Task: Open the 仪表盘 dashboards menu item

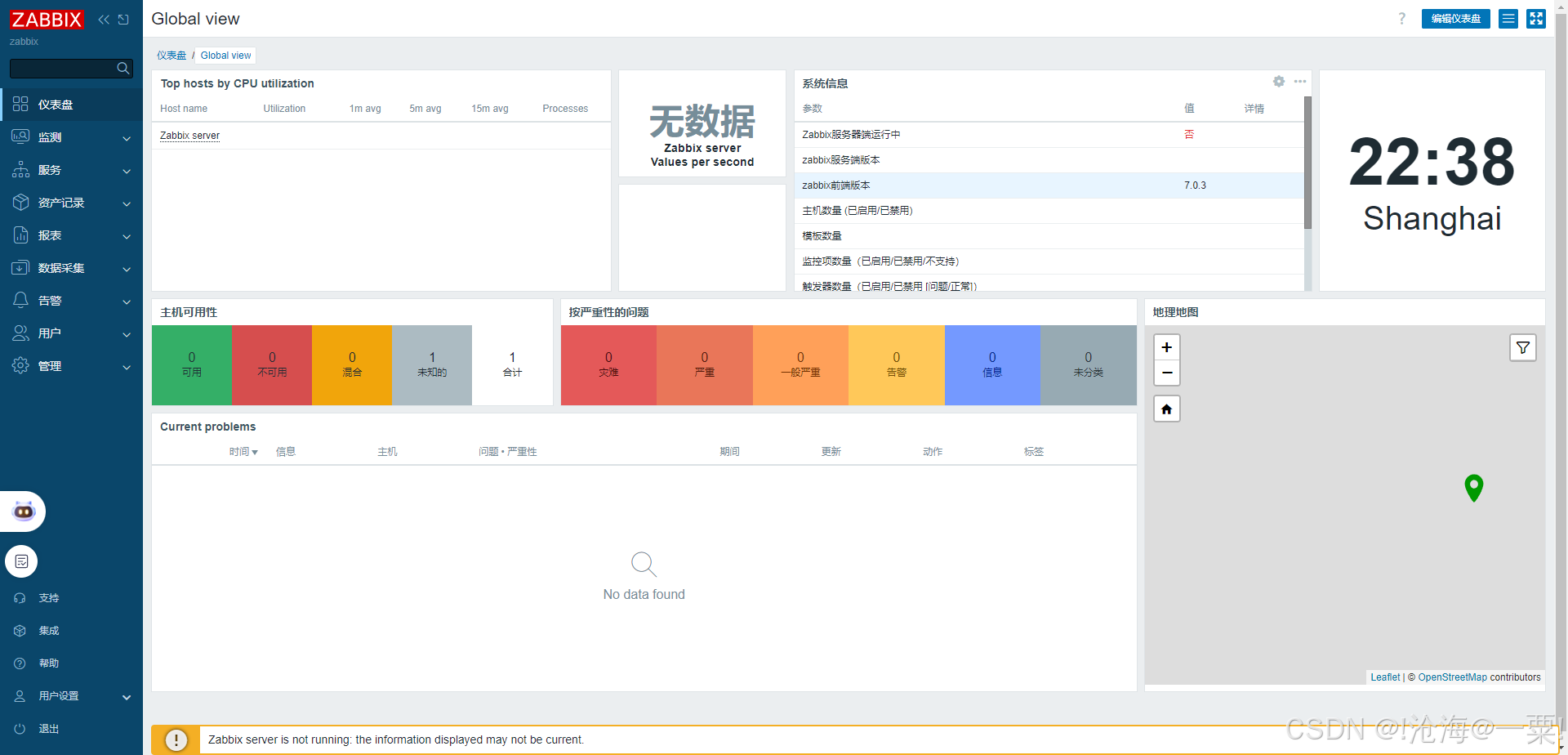Action: (71, 105)
